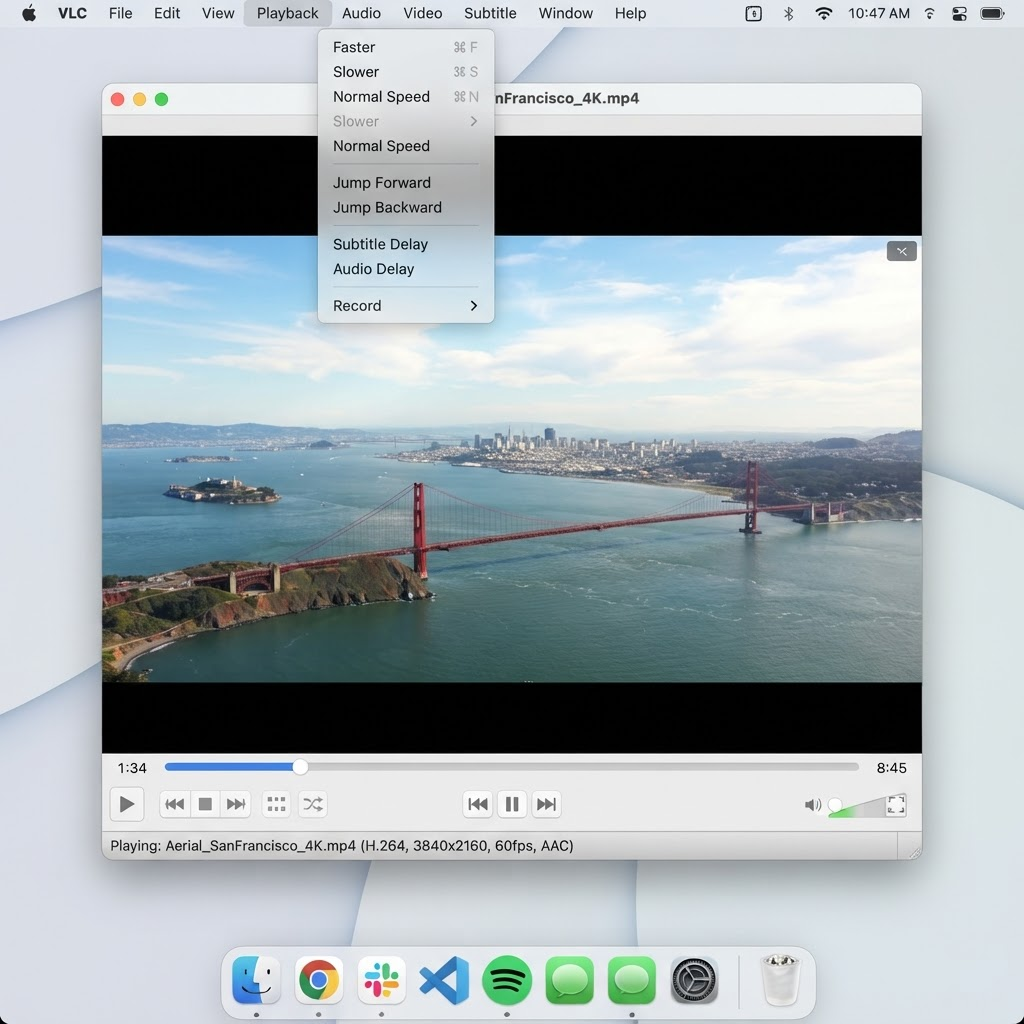Open Audio Delay menu entry
1024x1024 pixels.
click(x=406, y=268)
